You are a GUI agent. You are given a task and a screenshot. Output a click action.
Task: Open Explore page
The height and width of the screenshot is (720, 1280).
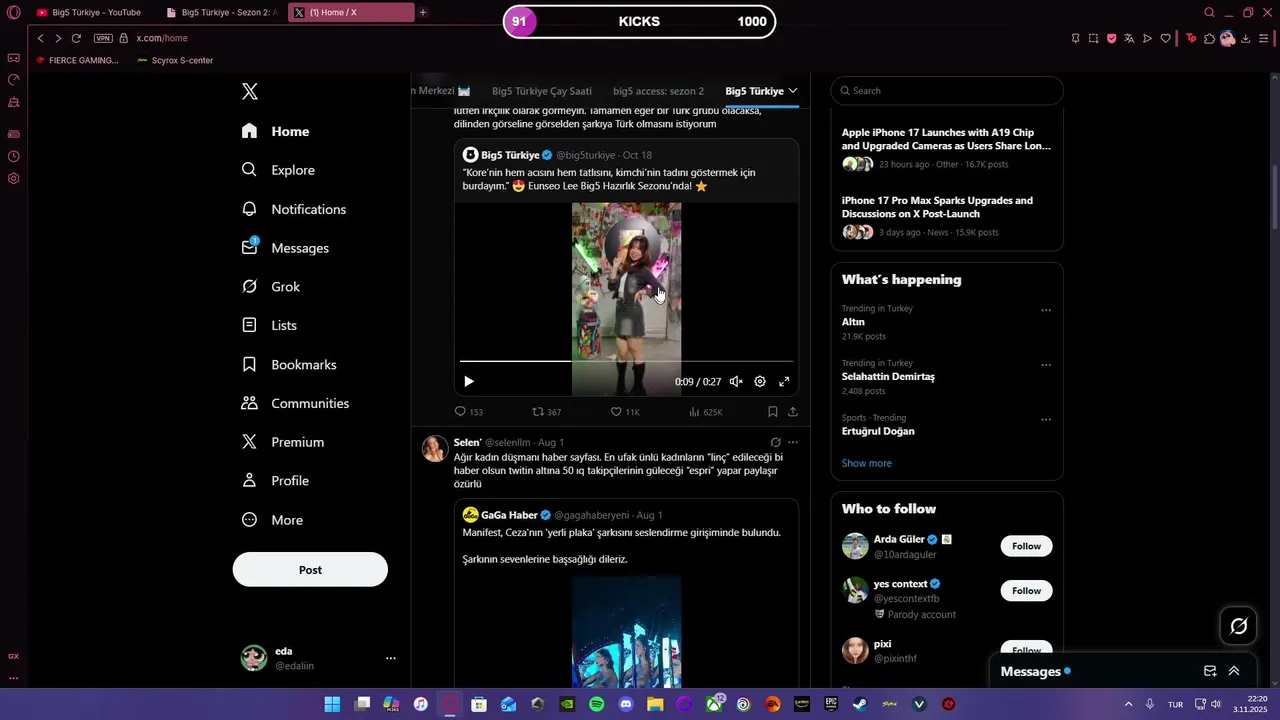point(278,170)
